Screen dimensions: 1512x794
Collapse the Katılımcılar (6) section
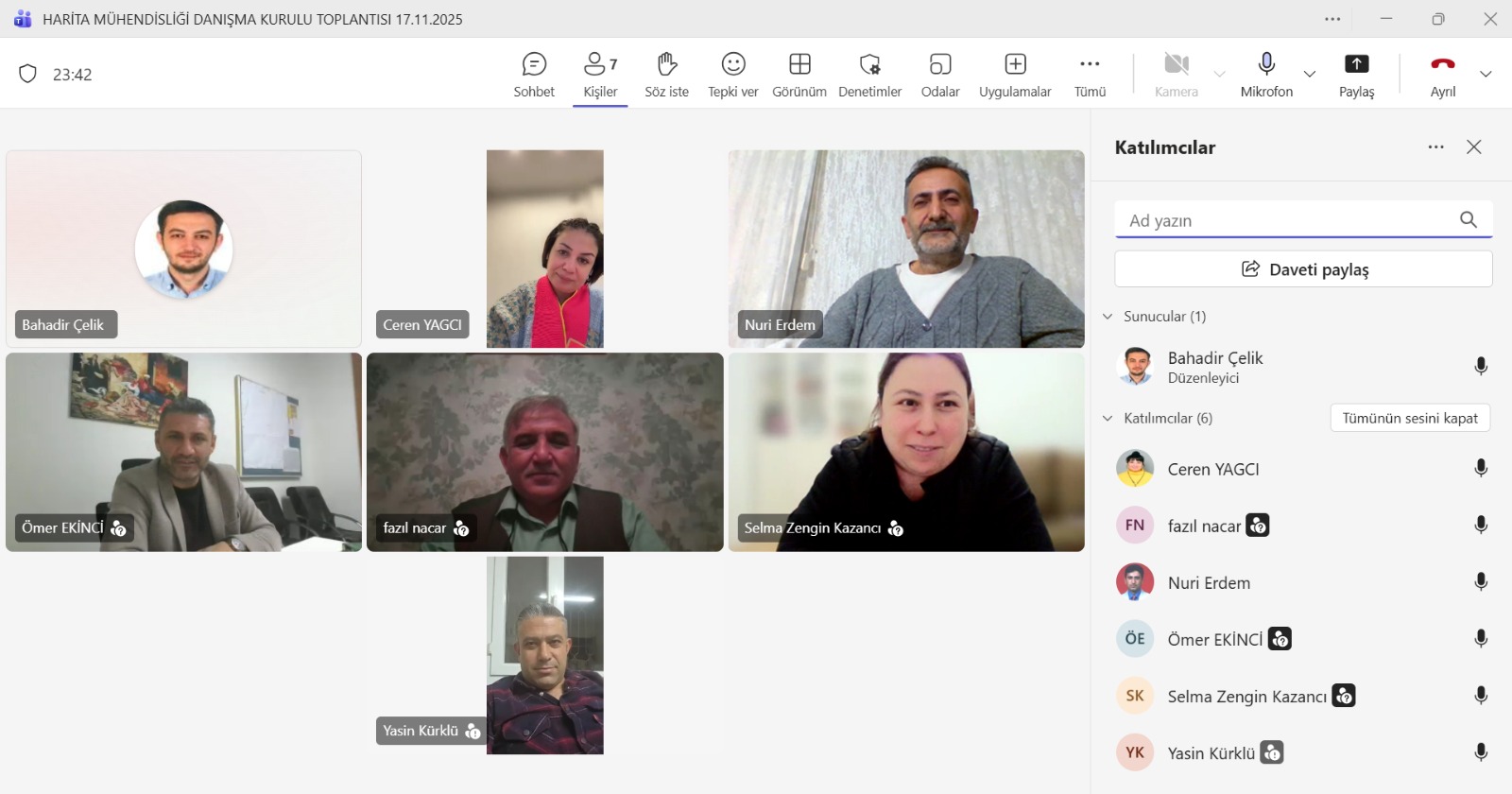[1108, 419]
